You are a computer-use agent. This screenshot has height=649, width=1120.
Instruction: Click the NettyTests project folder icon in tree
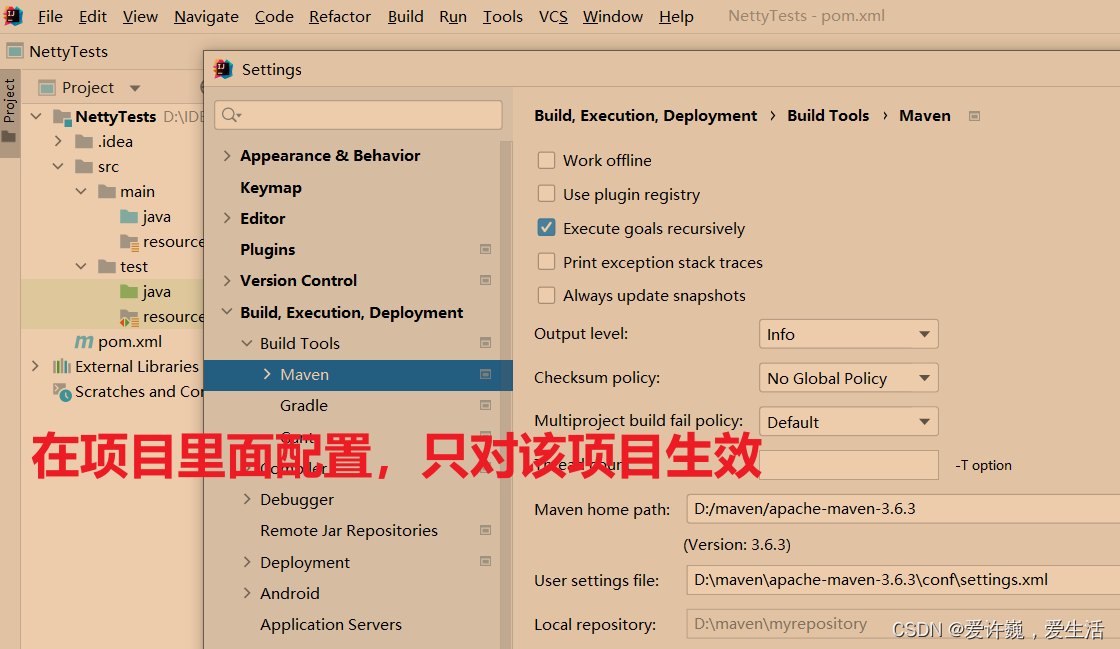(62, 116)
